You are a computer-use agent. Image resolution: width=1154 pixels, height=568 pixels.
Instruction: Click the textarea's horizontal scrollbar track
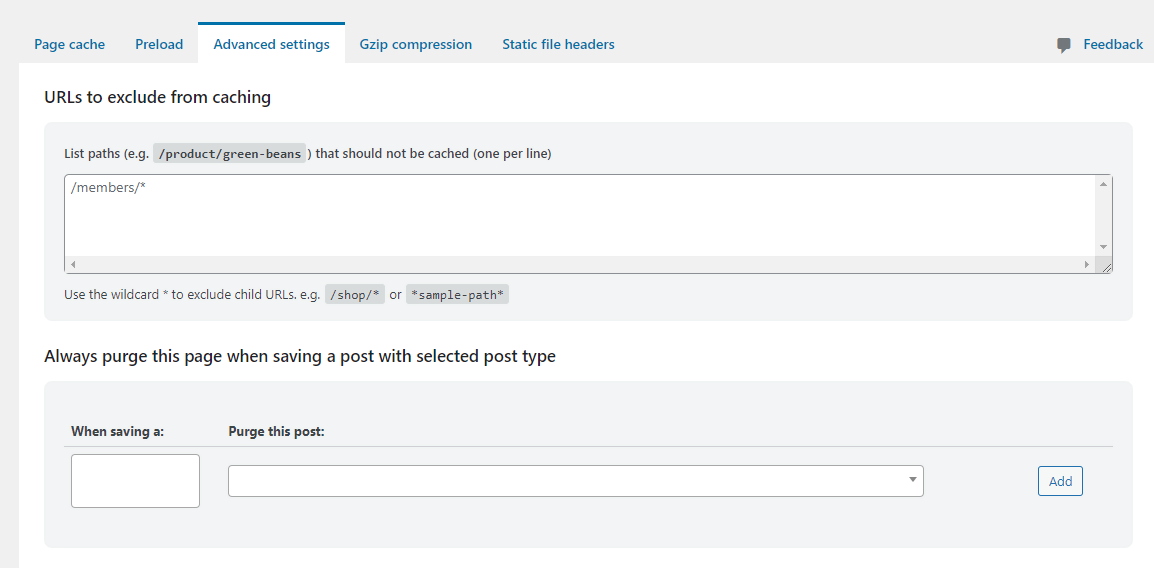point(580,265)
